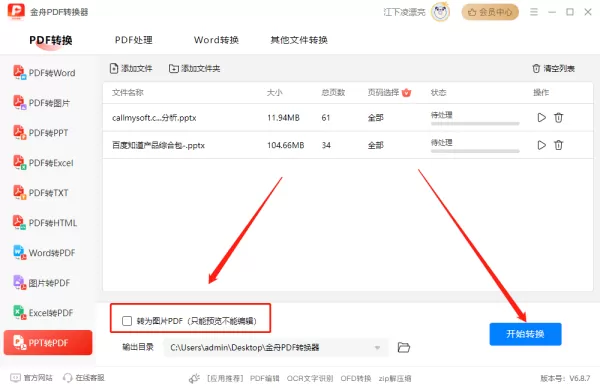Switch to Word转PDF mode
Image resolution: width=600 pixels, height=390 pixels.
[x=44, y=253]
